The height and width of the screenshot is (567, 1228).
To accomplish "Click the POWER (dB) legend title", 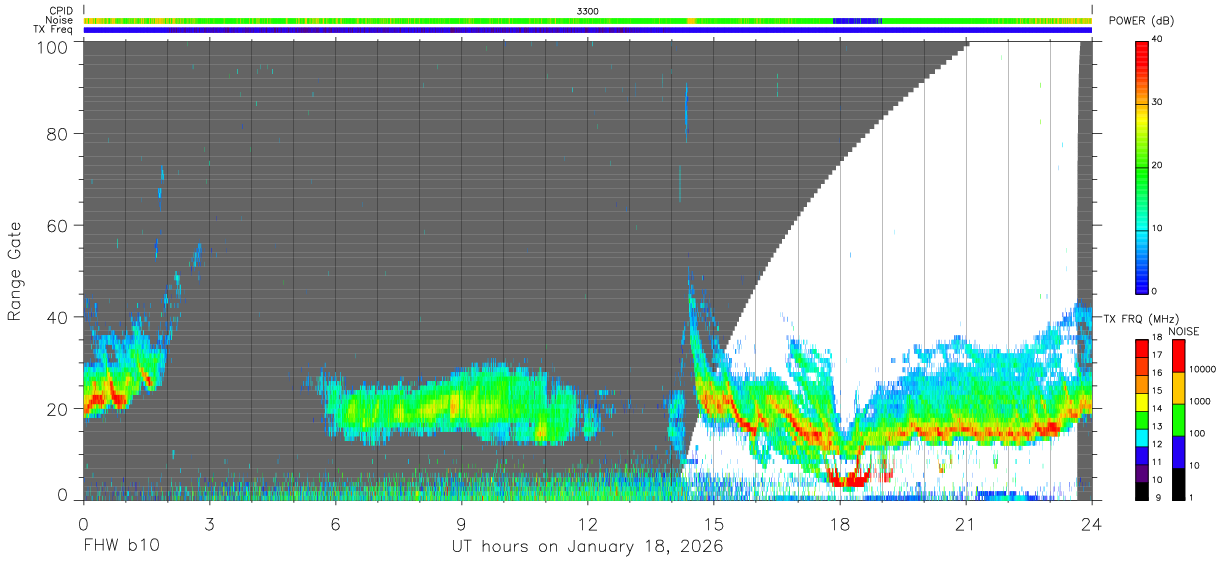I will [1141, 21].
